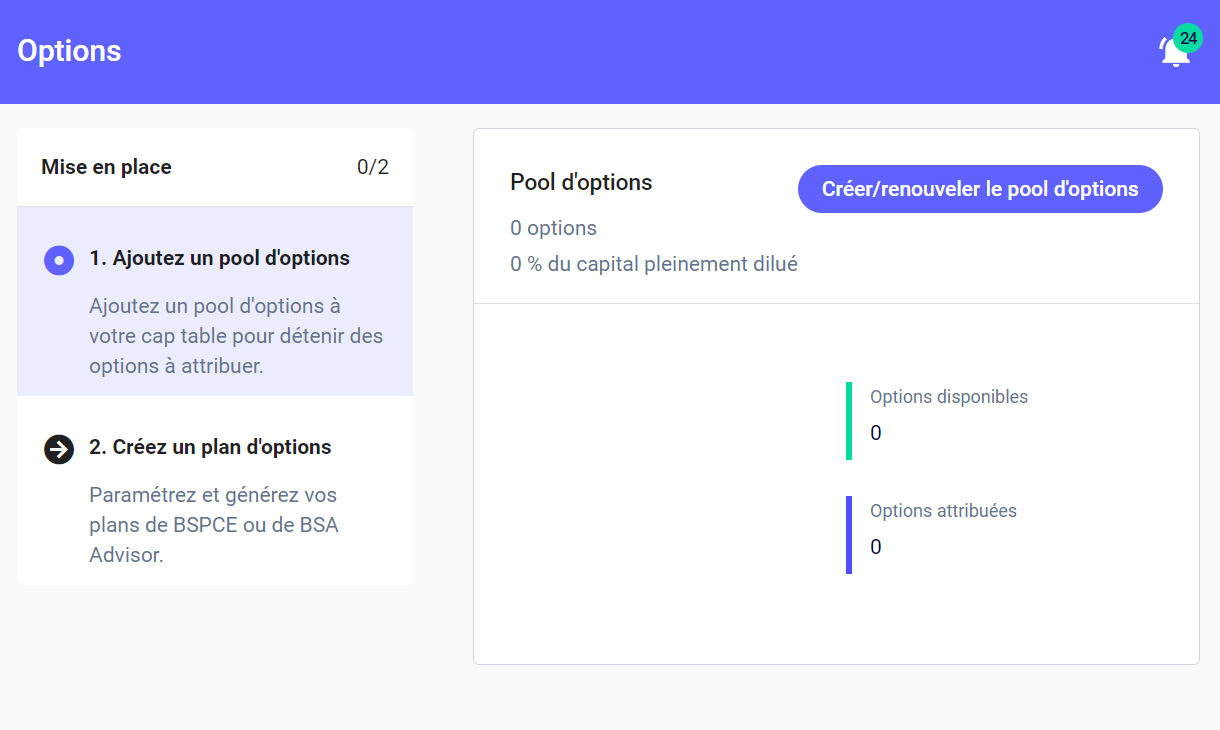This screenshot has height=730, width=1220.
Task: Click the BSPCE or BSA Advisor description
Action: tap(214, 525)
